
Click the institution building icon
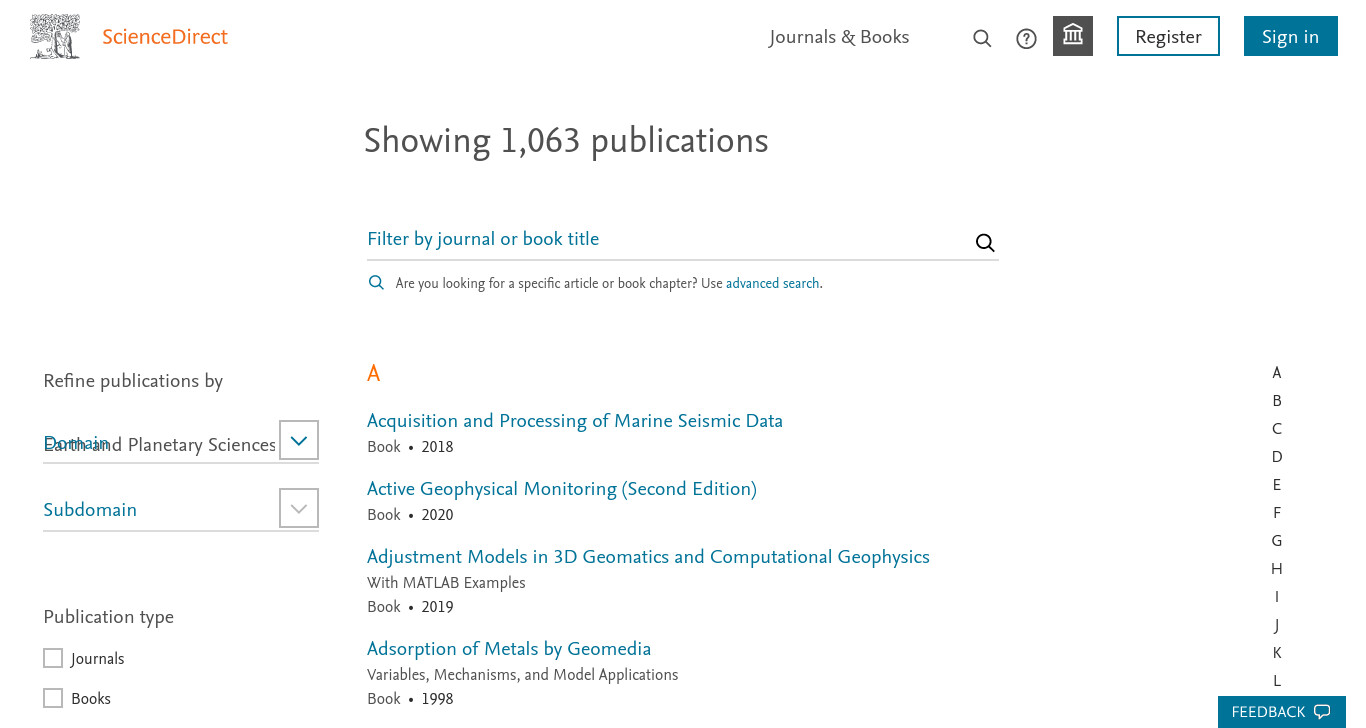(x=1073, y=36)
